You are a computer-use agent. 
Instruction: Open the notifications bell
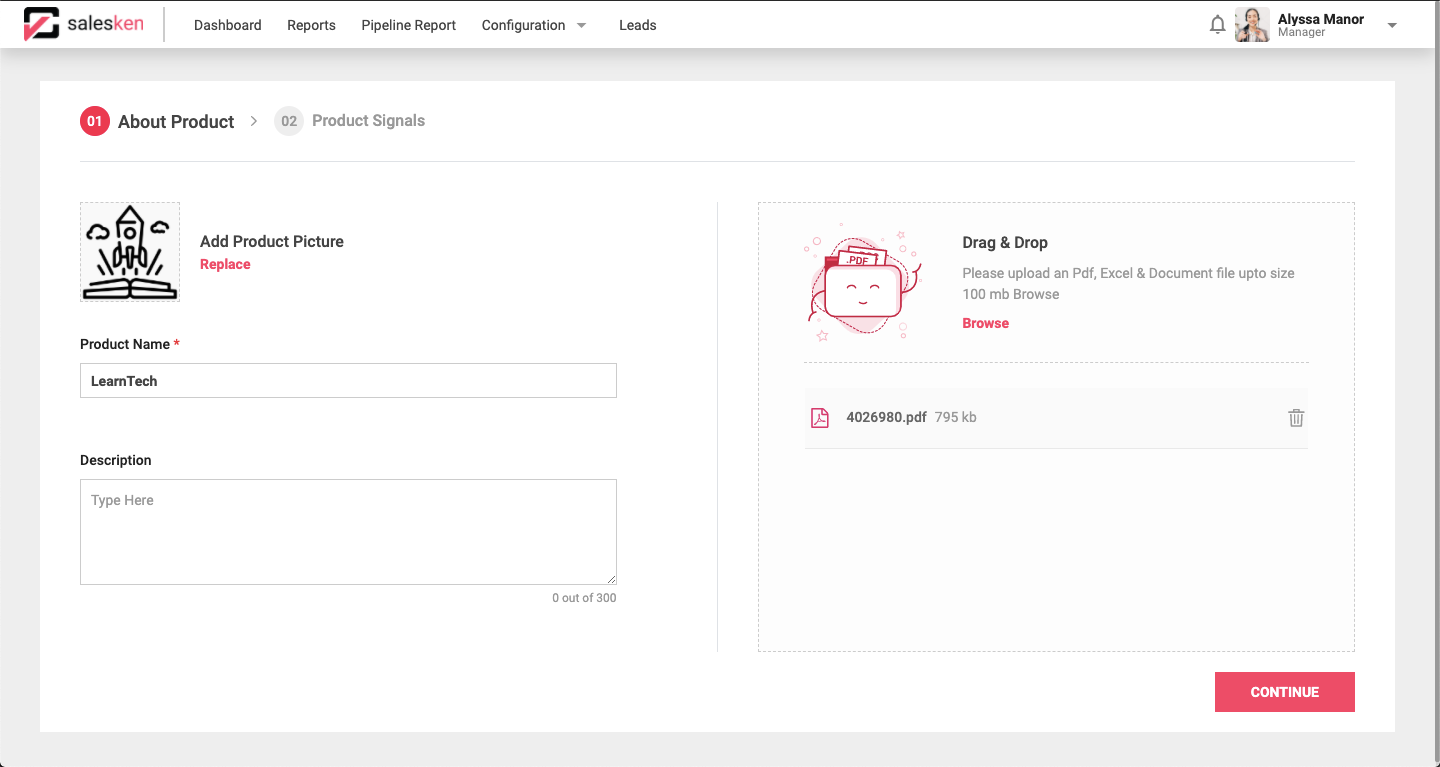(1217, 25)
